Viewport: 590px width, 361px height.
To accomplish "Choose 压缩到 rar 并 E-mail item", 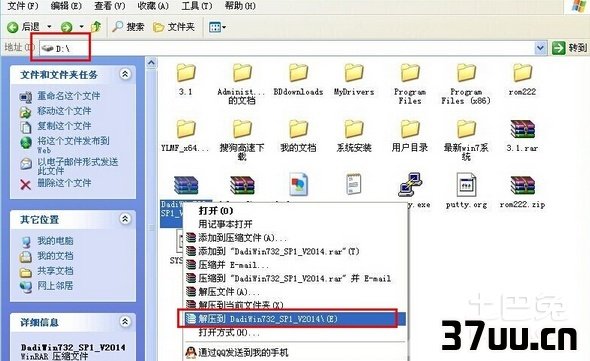I will click(295, 279).
